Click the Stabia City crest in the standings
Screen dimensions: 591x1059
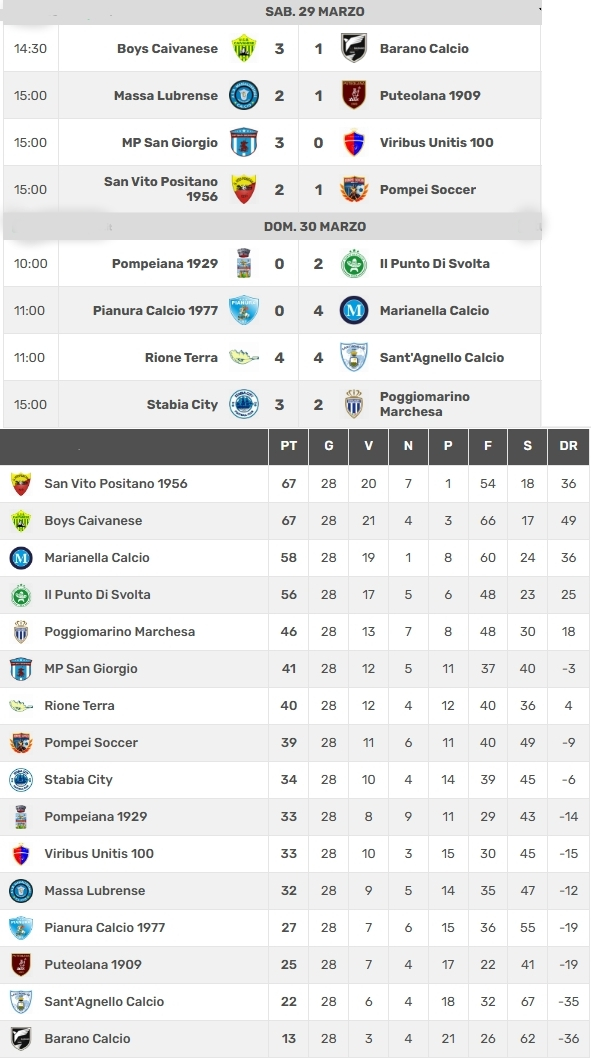21,779
